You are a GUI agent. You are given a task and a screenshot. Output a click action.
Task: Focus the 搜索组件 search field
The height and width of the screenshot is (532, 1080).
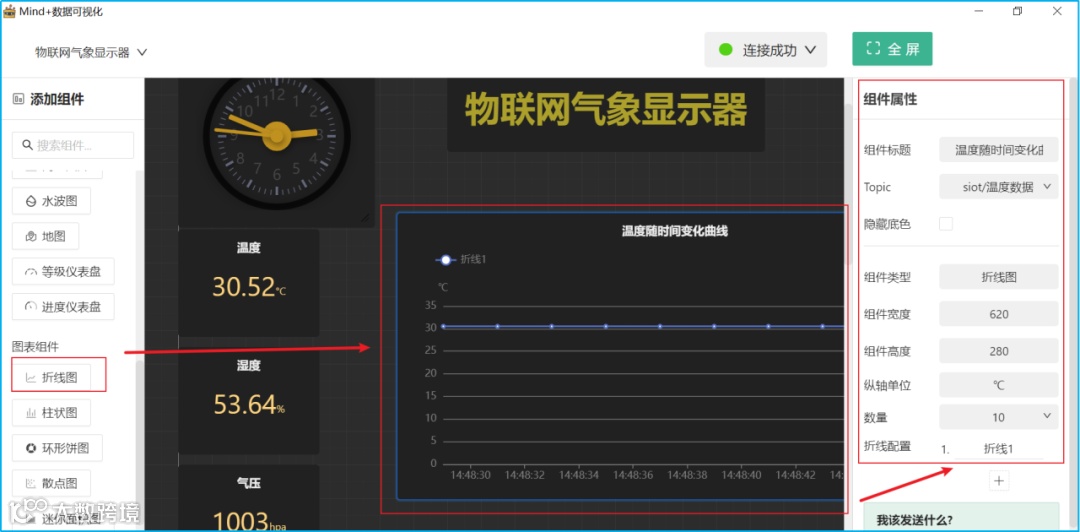coord(73,145)
